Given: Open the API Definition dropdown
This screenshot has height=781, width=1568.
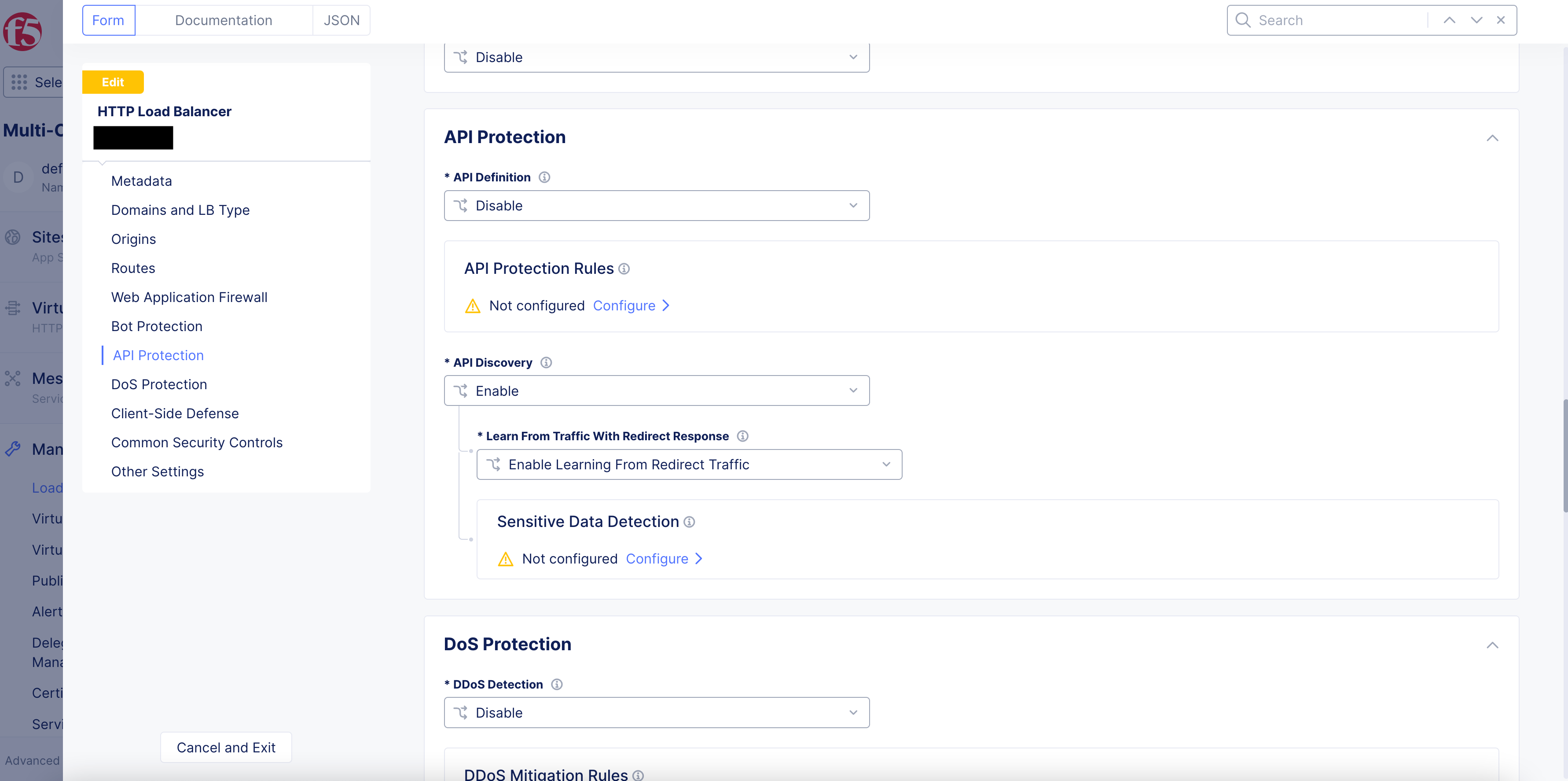Looking at the screenshot, I should click(656, 206).
